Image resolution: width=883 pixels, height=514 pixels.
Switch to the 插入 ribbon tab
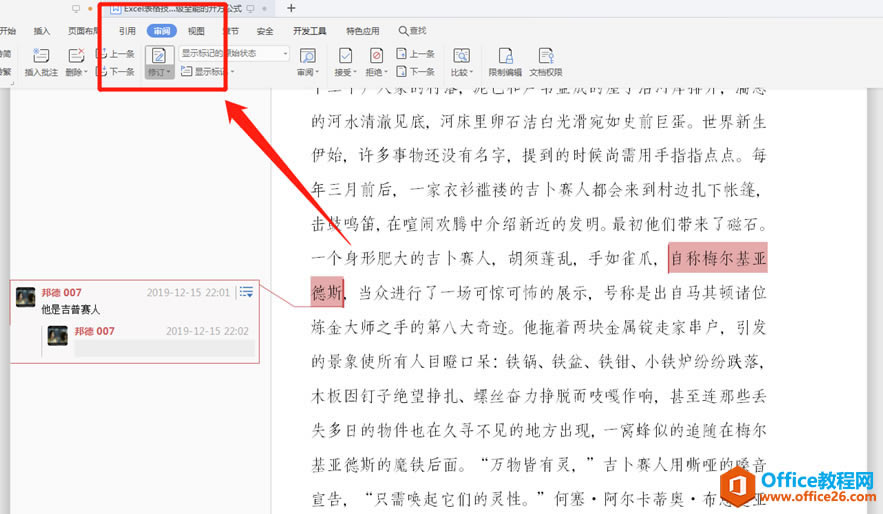pos(42,31)
